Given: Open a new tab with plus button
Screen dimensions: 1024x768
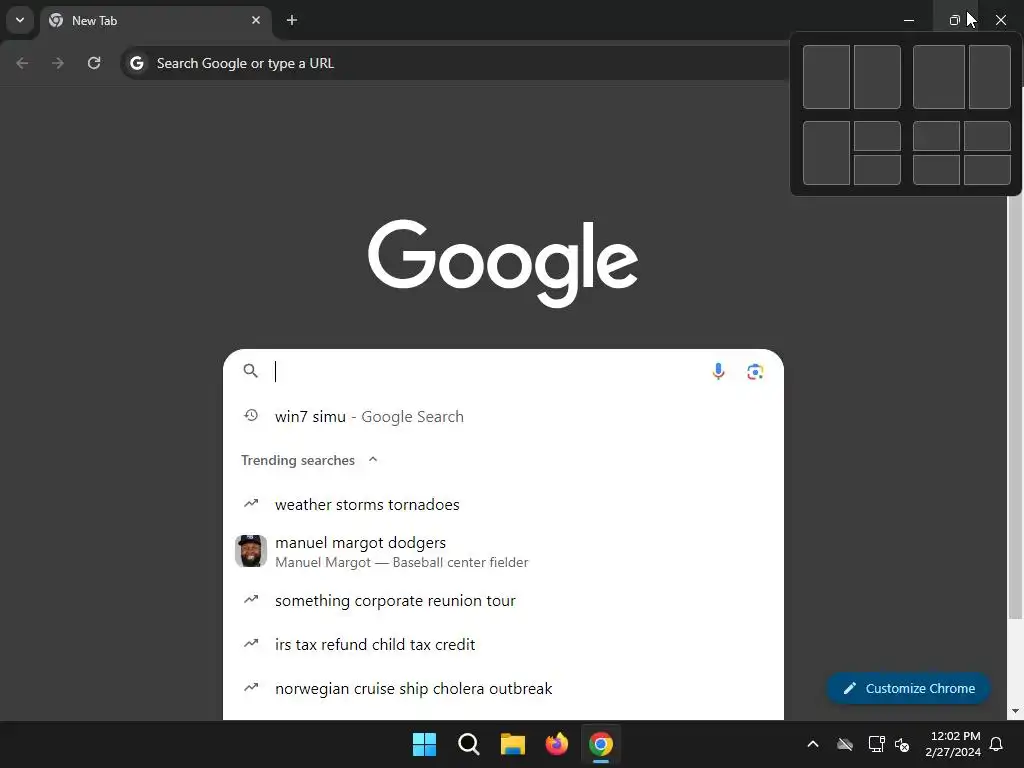Looking at the screenshot, I should [292, 20].
